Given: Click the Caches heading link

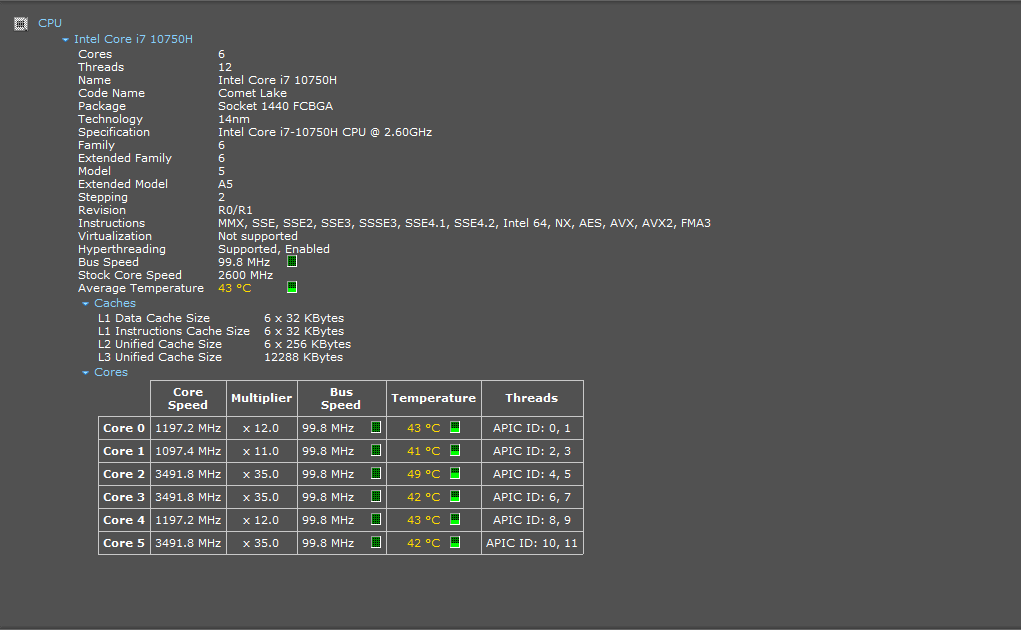Looking at the screenshot, I should coord(115,303).
